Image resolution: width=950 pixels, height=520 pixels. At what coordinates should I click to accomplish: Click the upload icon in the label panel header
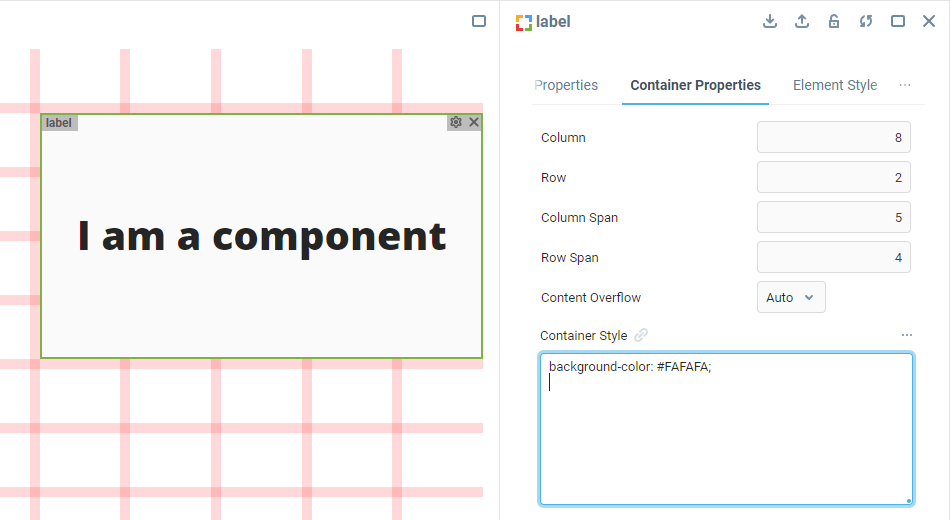pos(802,21)
